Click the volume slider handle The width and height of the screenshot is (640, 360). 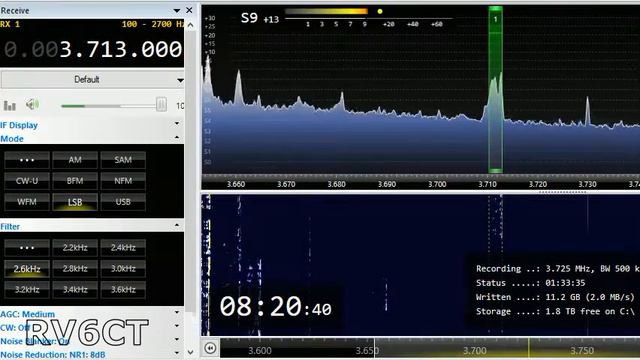point(161,105)
